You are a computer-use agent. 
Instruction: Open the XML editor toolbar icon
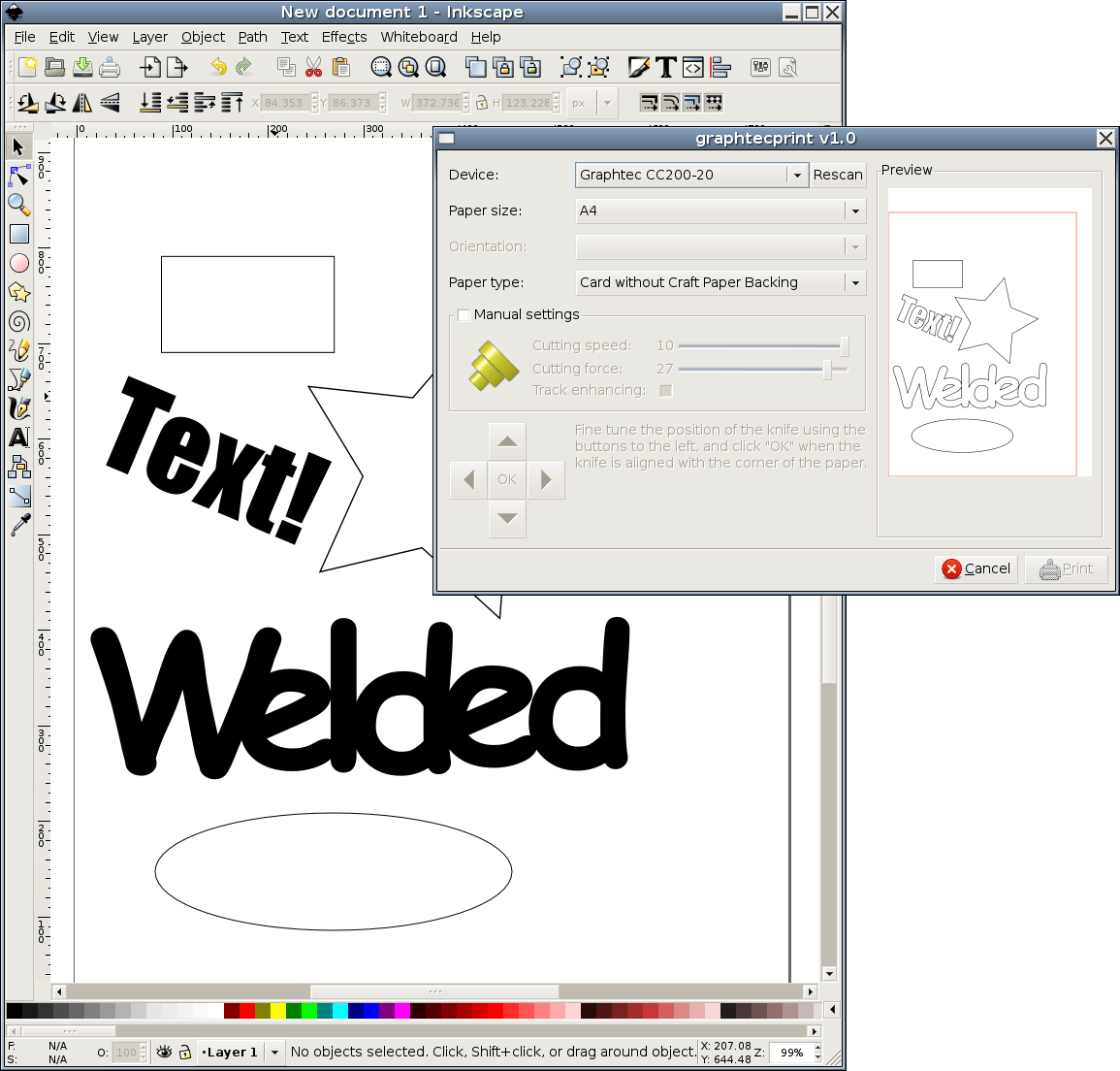692,67
